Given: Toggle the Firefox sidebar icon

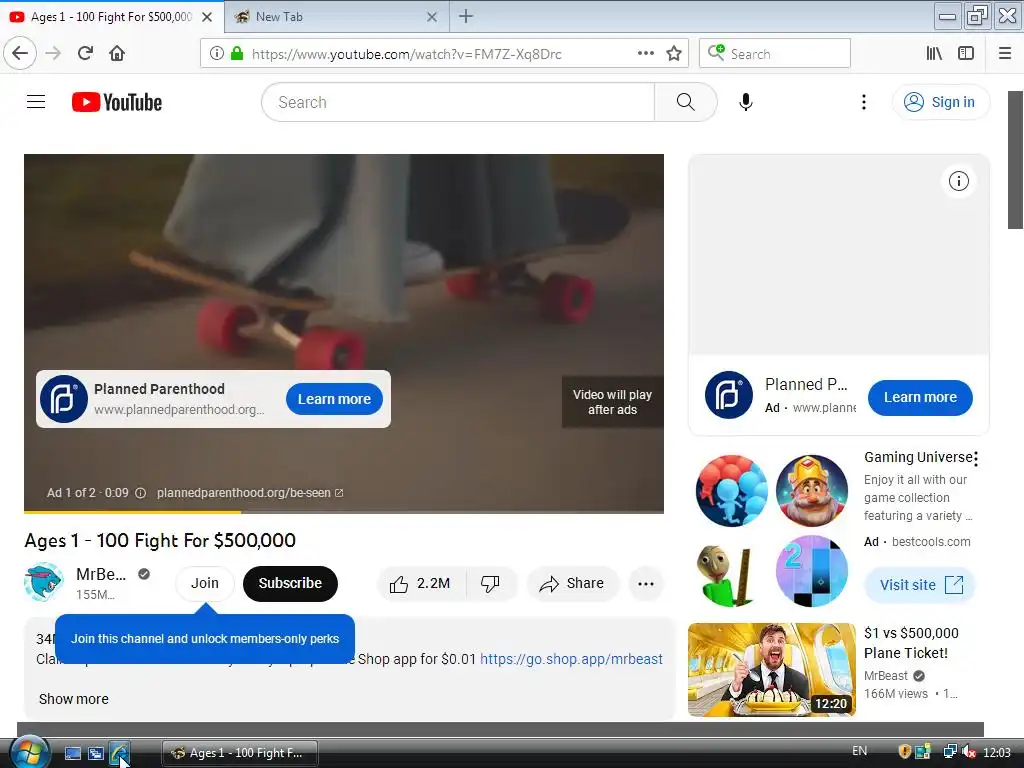Looking at the screenshot, I should [x=966, y=54].
